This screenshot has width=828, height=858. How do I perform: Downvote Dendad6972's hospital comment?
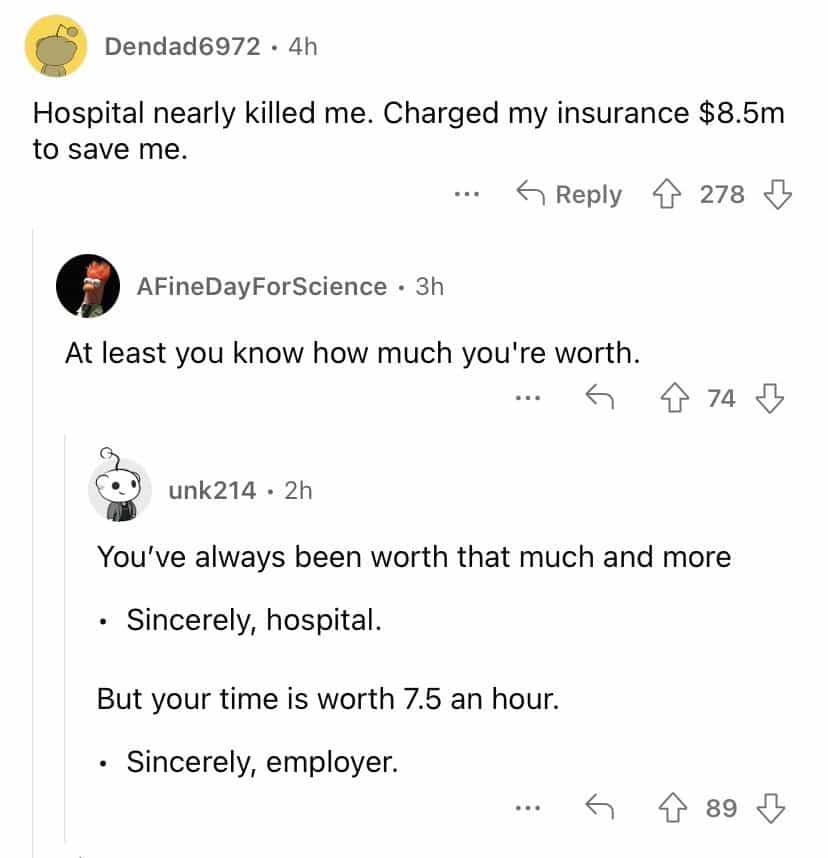point(777,194)
